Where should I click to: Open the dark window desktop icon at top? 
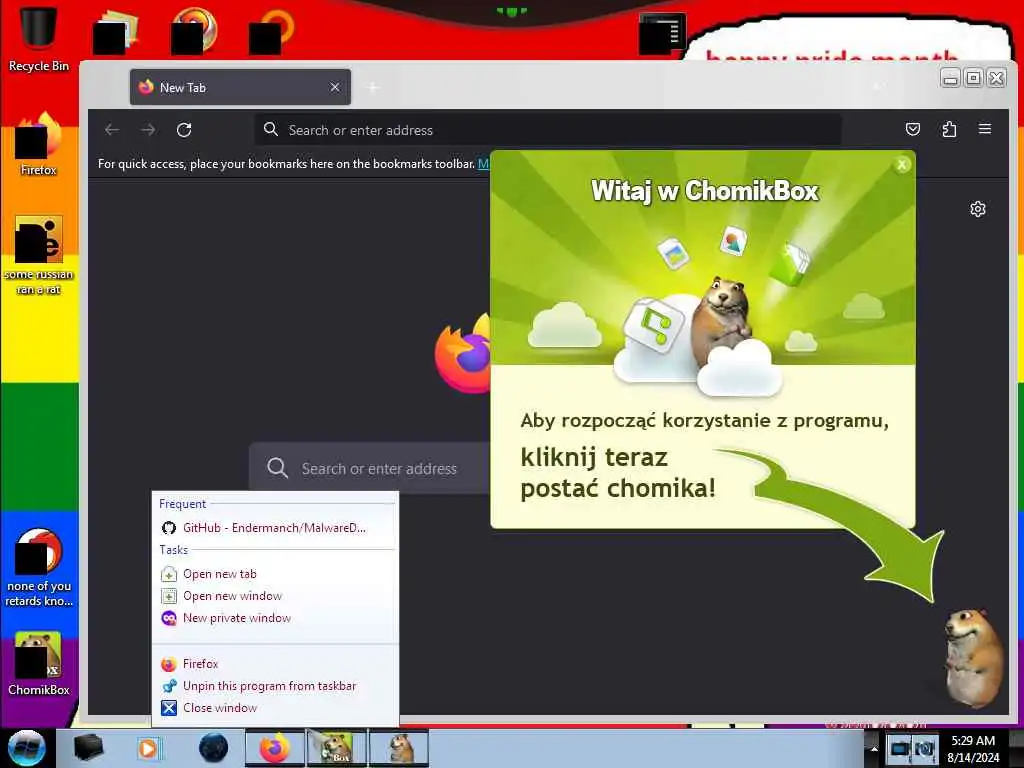(662, 33)
